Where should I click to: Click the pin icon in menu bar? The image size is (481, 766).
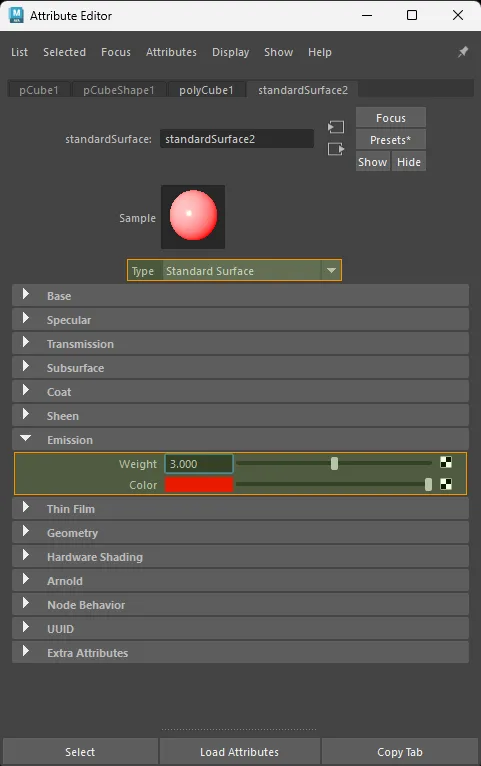462,52
